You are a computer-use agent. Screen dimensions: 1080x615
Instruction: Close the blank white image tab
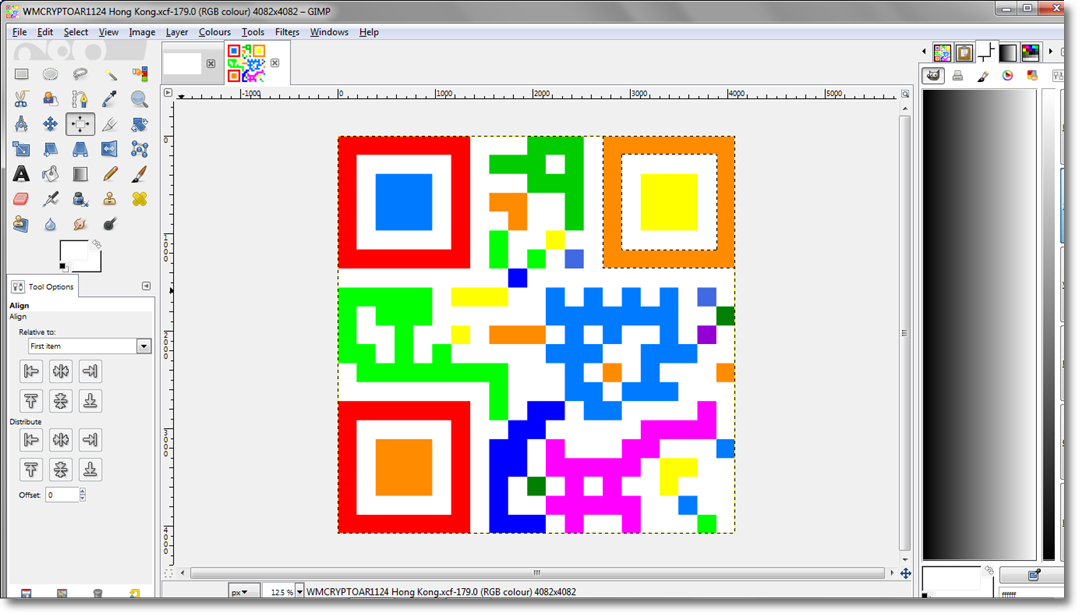click(x=211, y=63)
